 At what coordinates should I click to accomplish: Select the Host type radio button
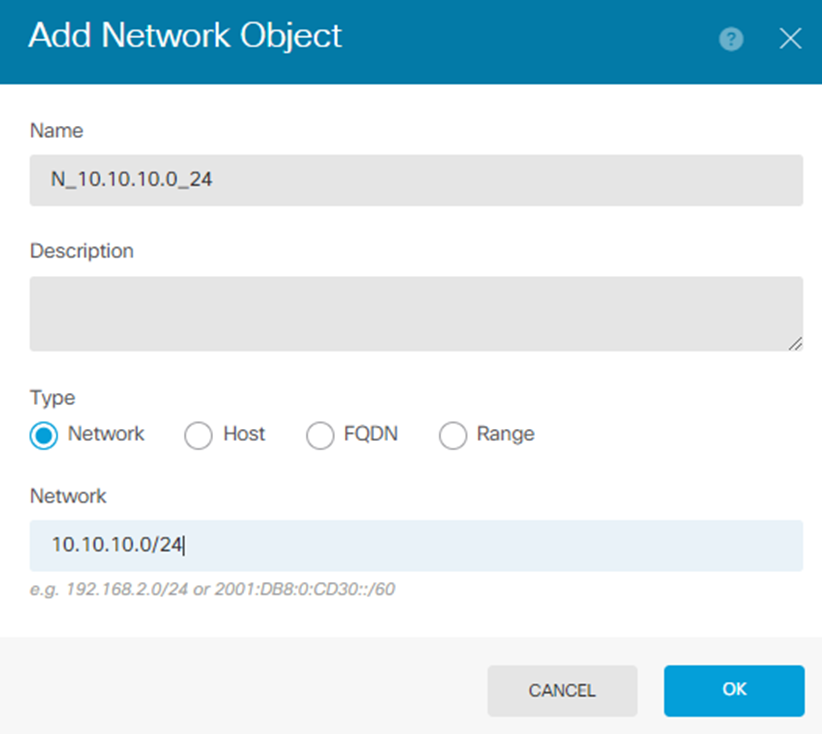[198, 435]
